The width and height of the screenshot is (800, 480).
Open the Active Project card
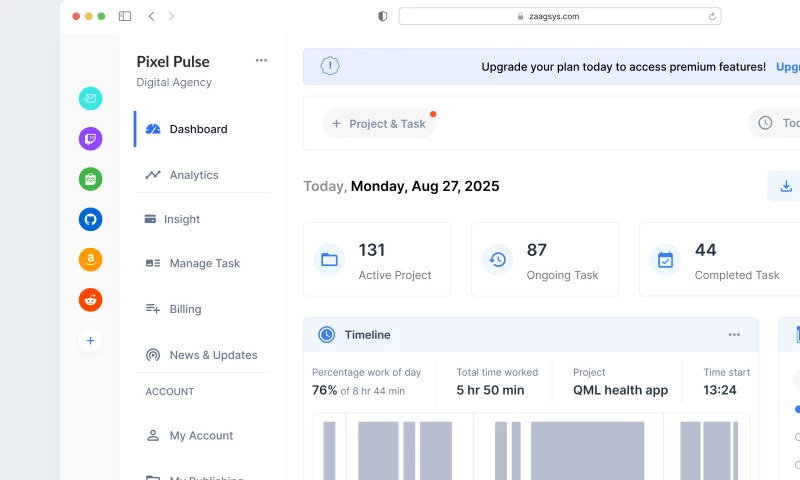(376, 260)
